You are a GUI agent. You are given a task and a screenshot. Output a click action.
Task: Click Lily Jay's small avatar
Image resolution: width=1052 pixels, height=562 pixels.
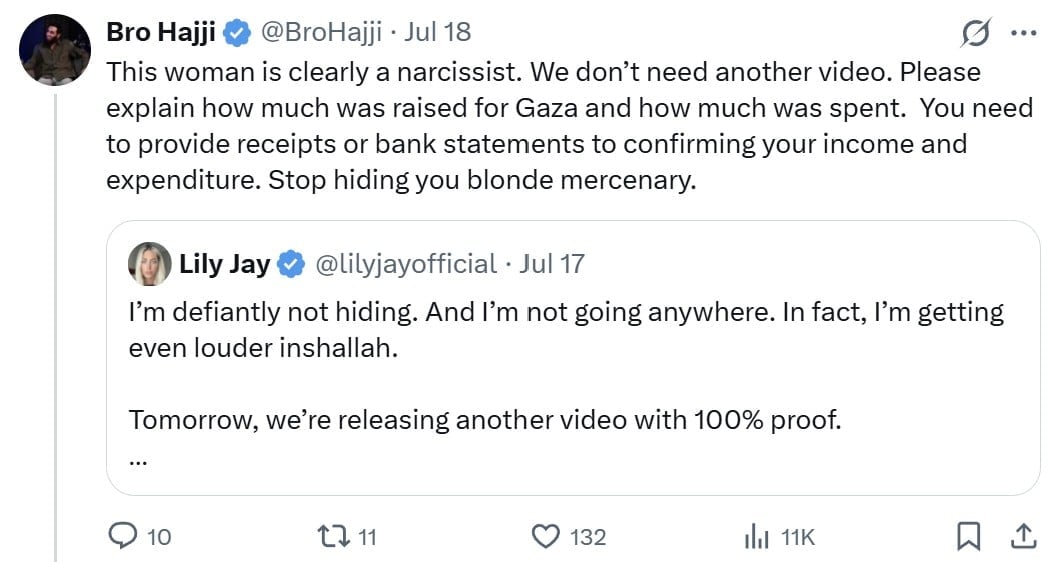150,264
